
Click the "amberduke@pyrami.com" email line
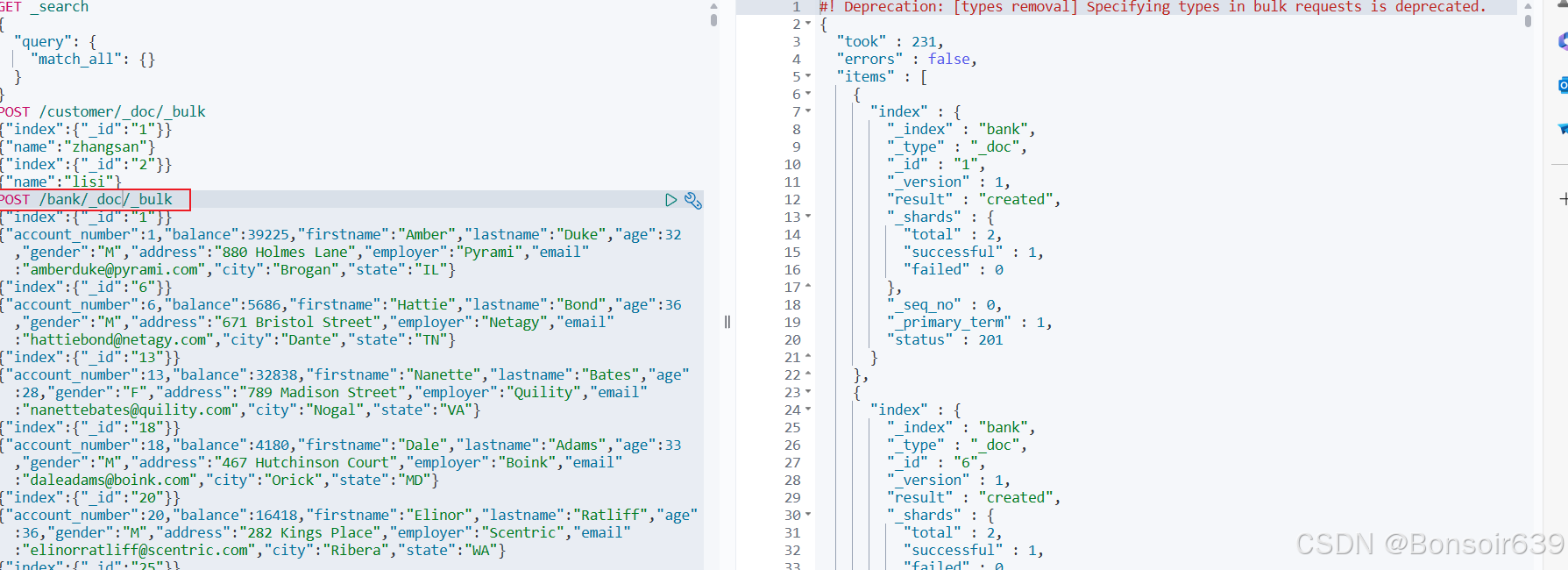click(x=235, y=270)
